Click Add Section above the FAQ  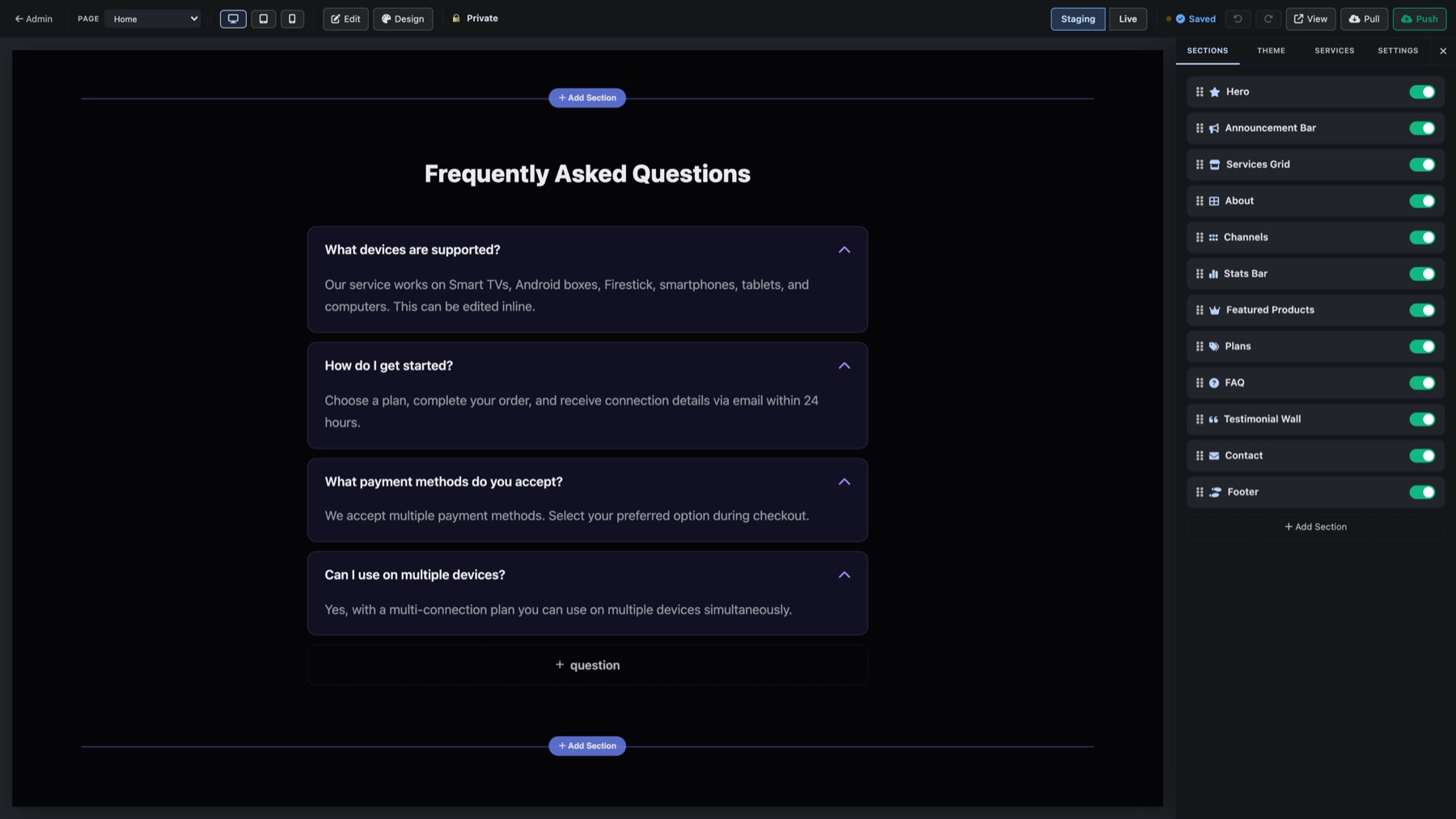(x=587, y=98)
